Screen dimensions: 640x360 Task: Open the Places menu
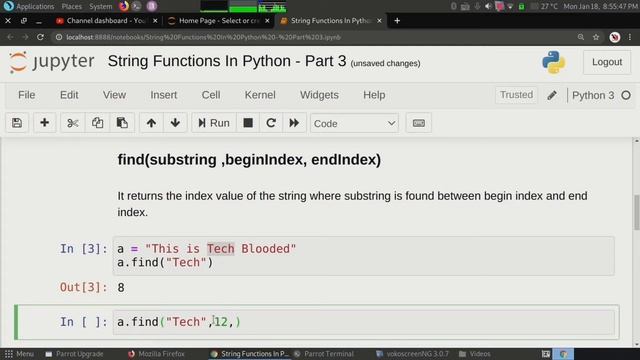(71, 7)
